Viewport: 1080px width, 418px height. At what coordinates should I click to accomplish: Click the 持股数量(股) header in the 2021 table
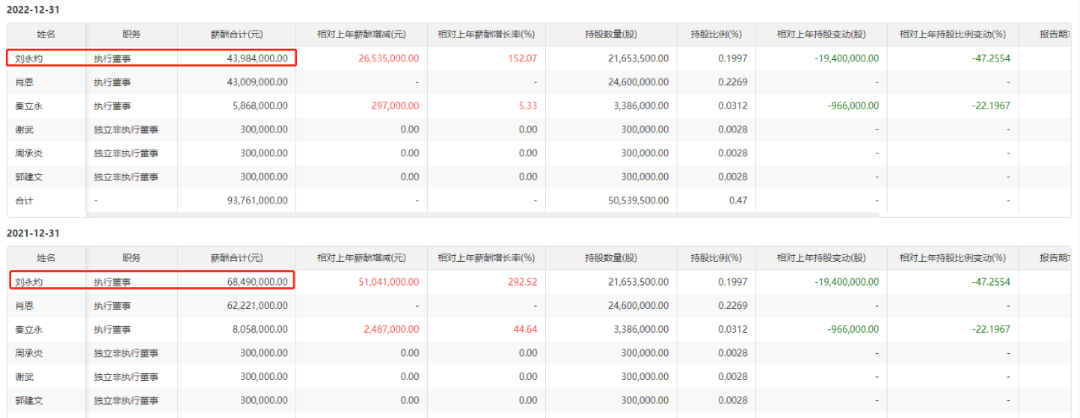[x=629, y=258]
